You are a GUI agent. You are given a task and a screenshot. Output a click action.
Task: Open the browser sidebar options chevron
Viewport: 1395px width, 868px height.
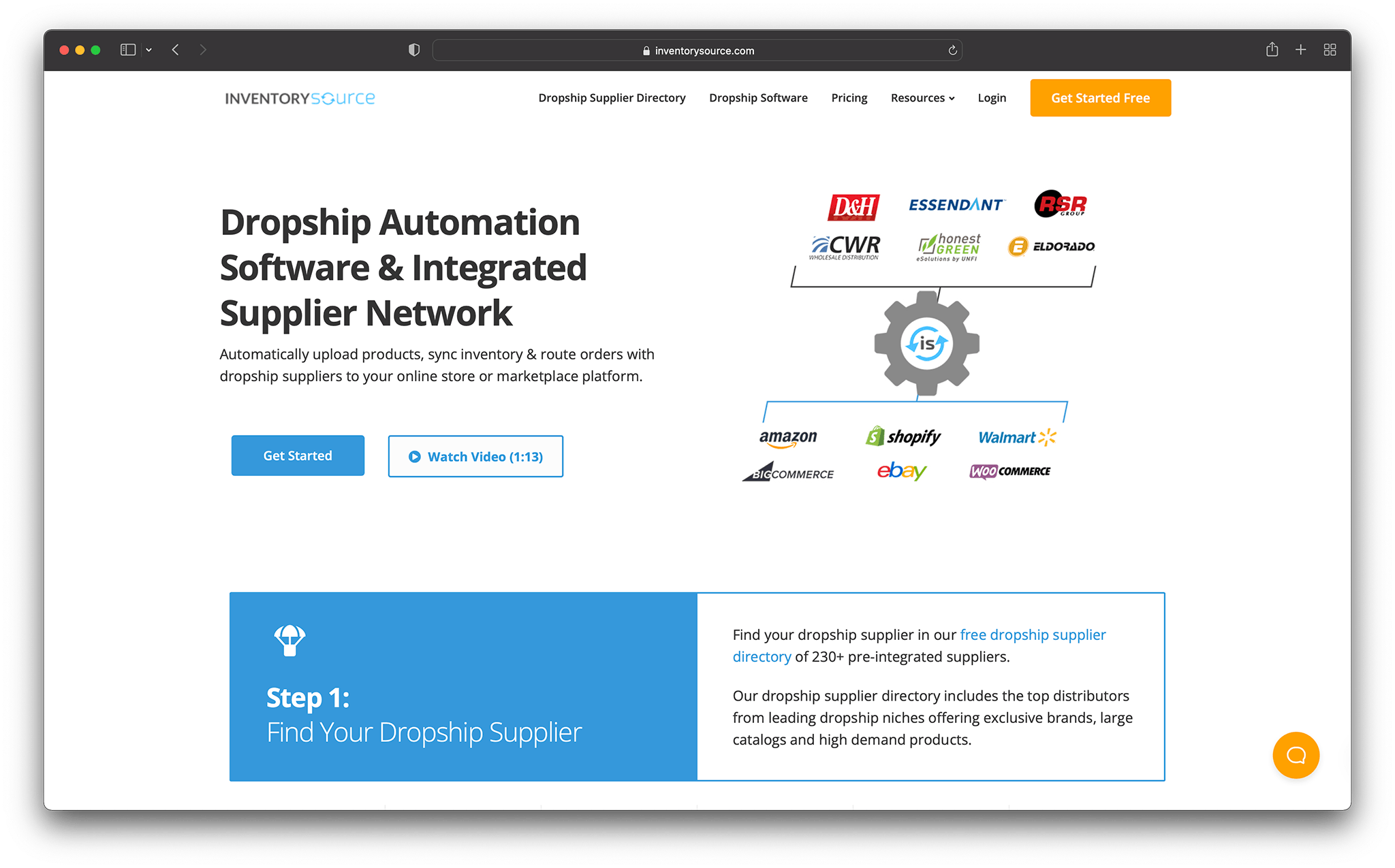point(150,49)
